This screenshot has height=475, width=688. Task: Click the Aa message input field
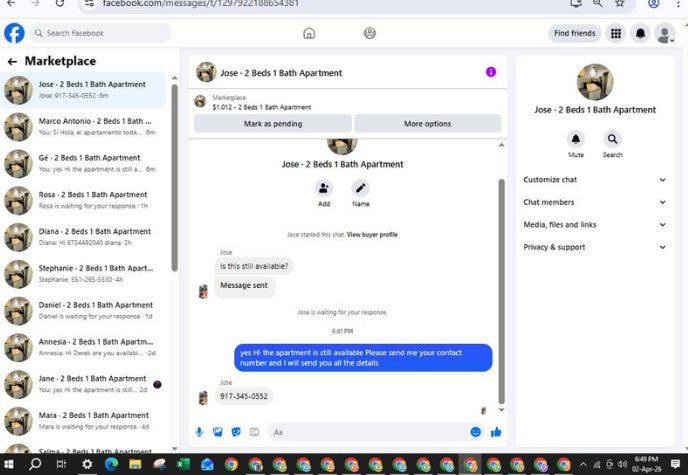tap(369, 432)
